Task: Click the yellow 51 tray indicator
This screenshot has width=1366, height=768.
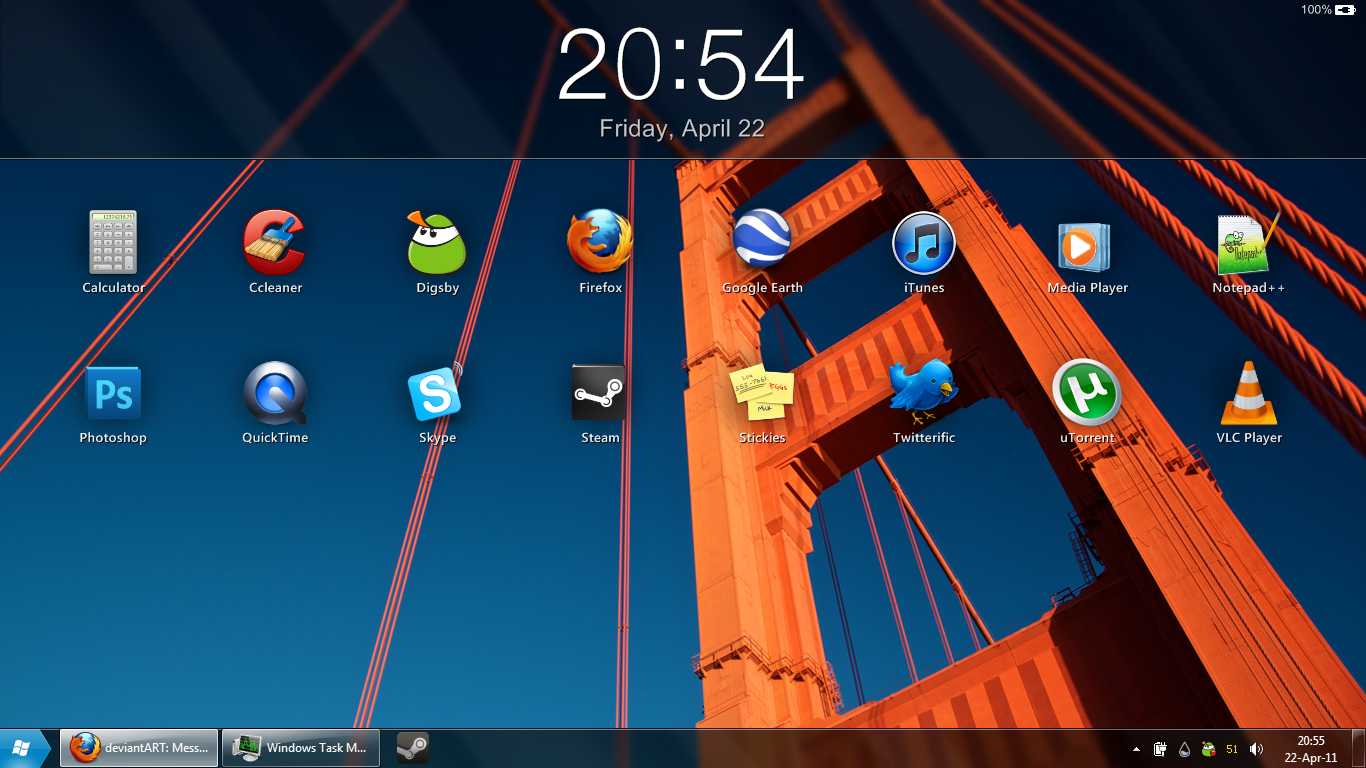Action: click(x=1232, y=749)
